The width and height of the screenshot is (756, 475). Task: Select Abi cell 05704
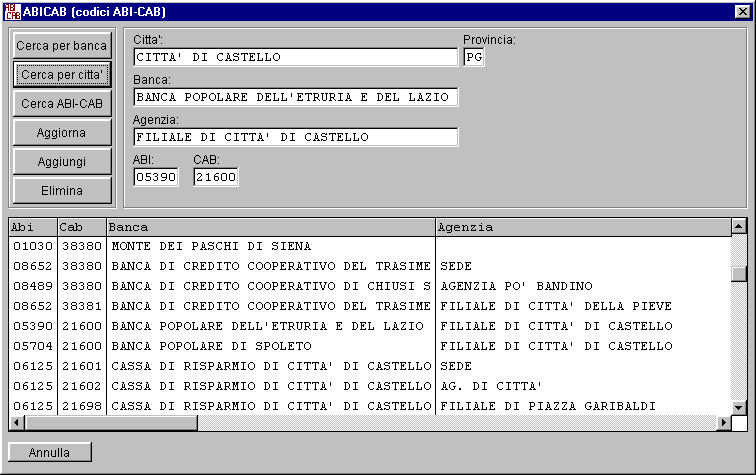(x=33, y=346)
